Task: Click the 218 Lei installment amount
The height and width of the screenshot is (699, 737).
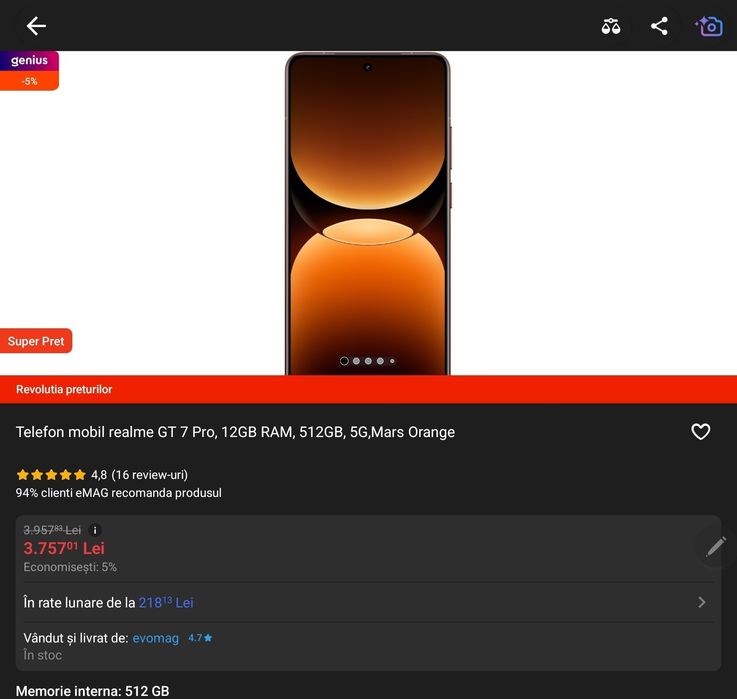Action: pyautogui.click(x=166, y=602)
